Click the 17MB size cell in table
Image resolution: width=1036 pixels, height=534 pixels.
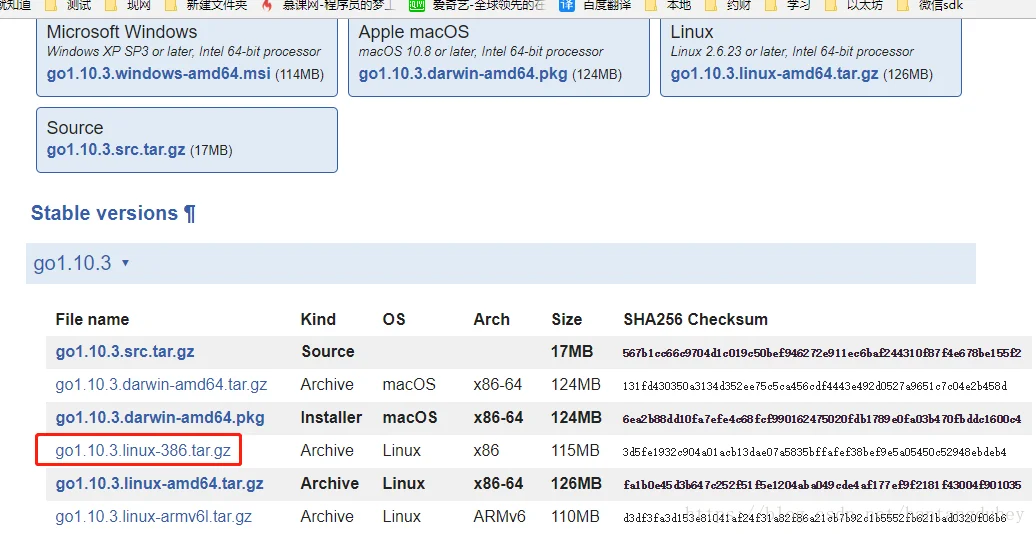point(572,352)
